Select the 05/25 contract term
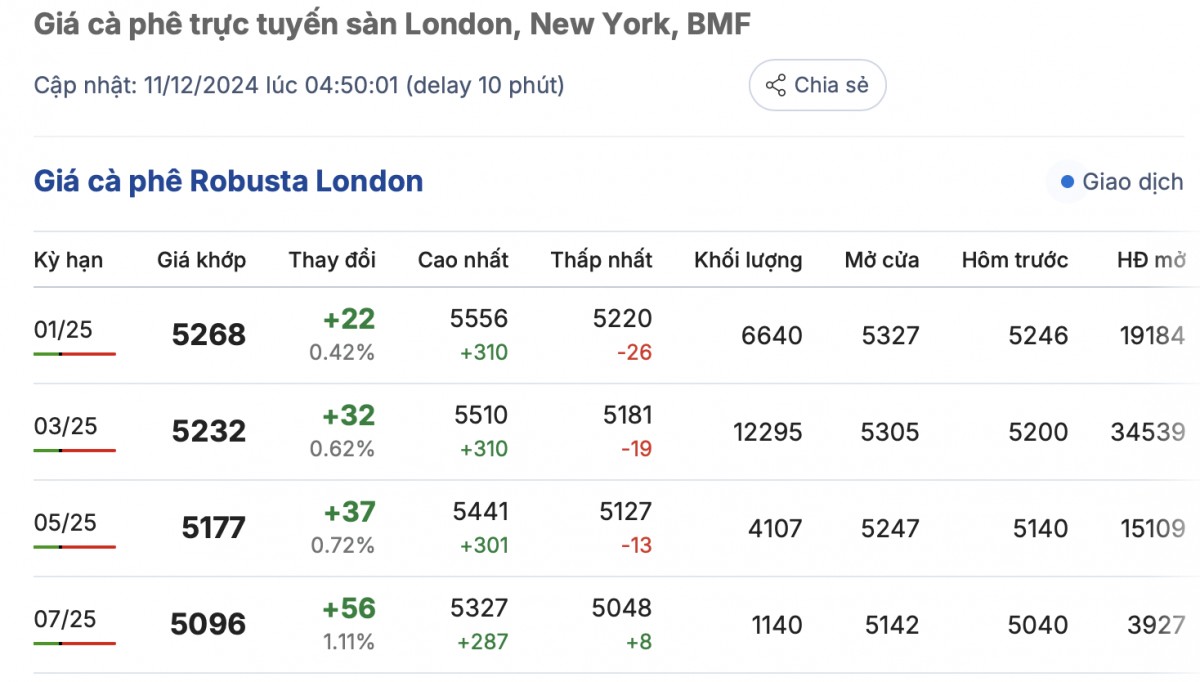This screenshot has height=682, width=1200. click(65, 522)
